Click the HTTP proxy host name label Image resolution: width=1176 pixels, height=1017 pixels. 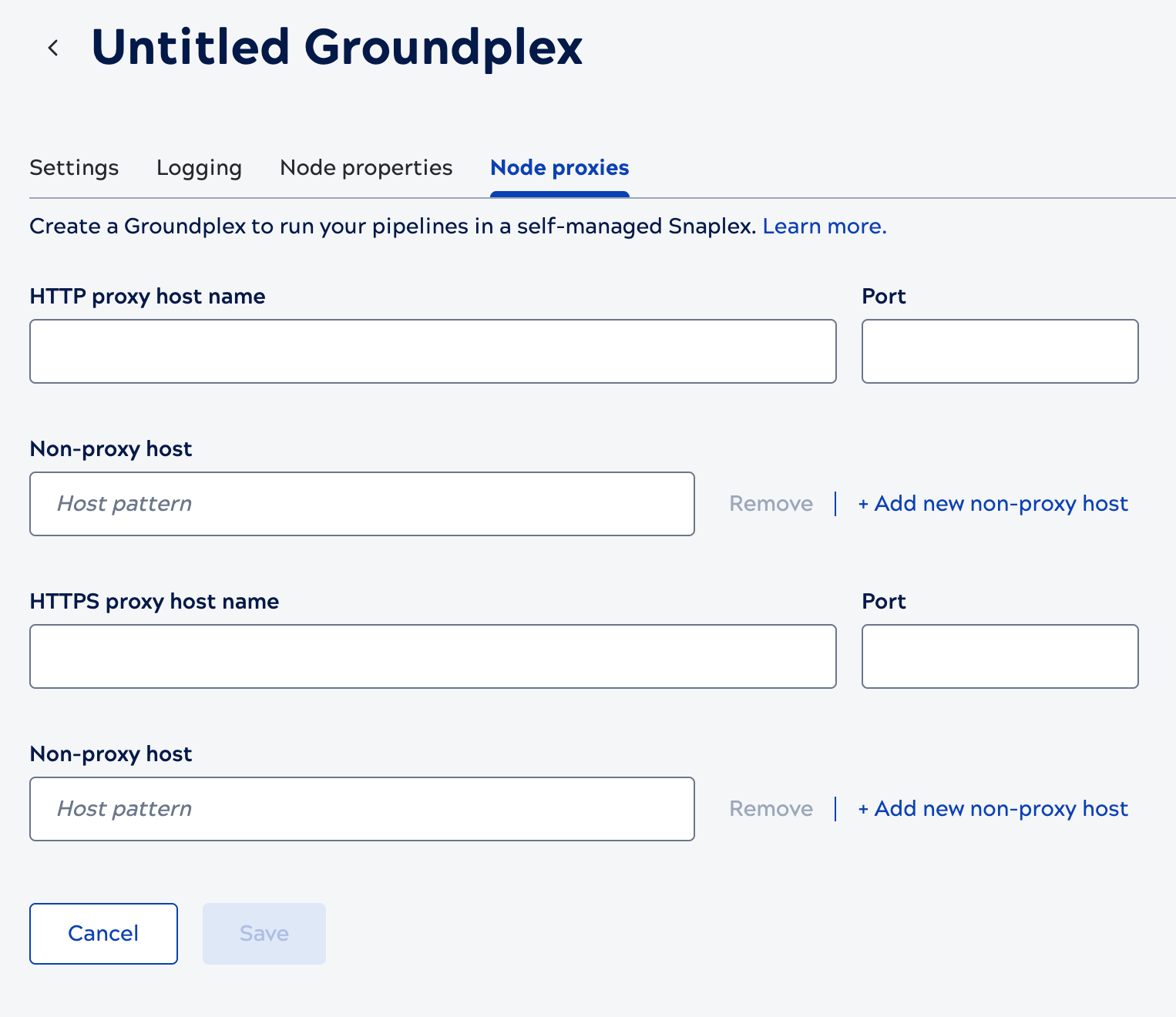click(x=147, y=297)
